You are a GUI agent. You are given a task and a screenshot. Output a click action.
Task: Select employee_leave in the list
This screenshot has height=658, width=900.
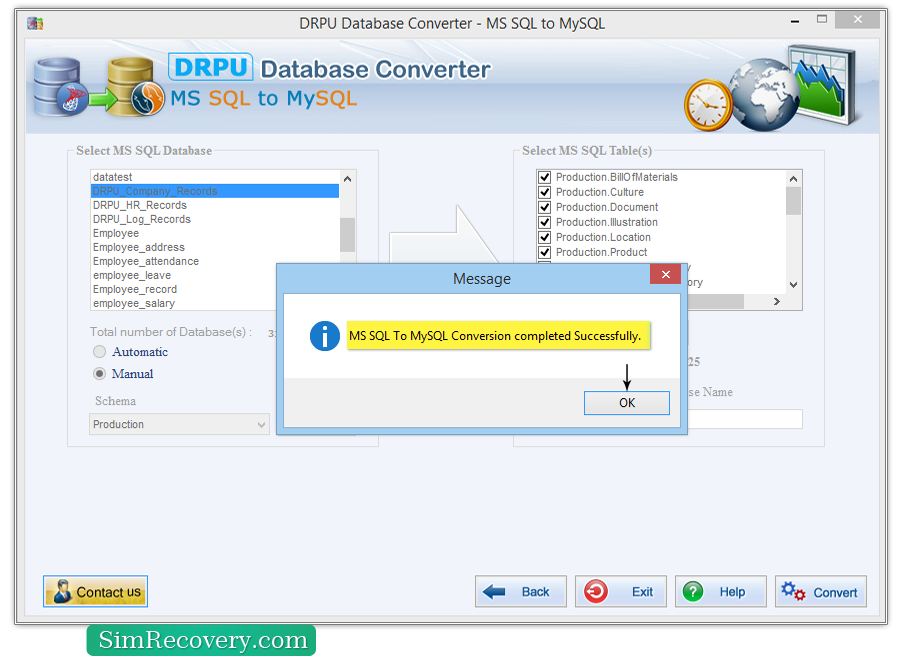[x=184, y=275]
